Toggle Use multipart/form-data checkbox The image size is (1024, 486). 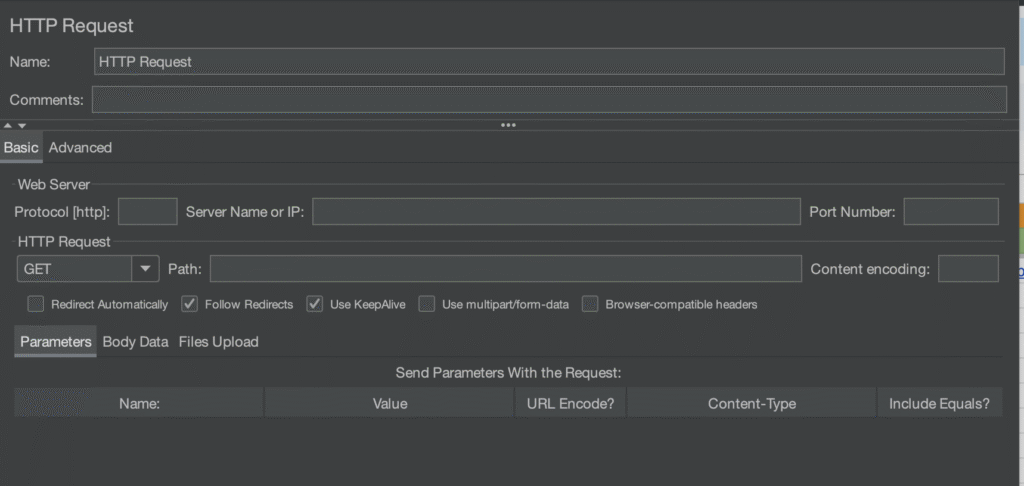tap(427, 304)
